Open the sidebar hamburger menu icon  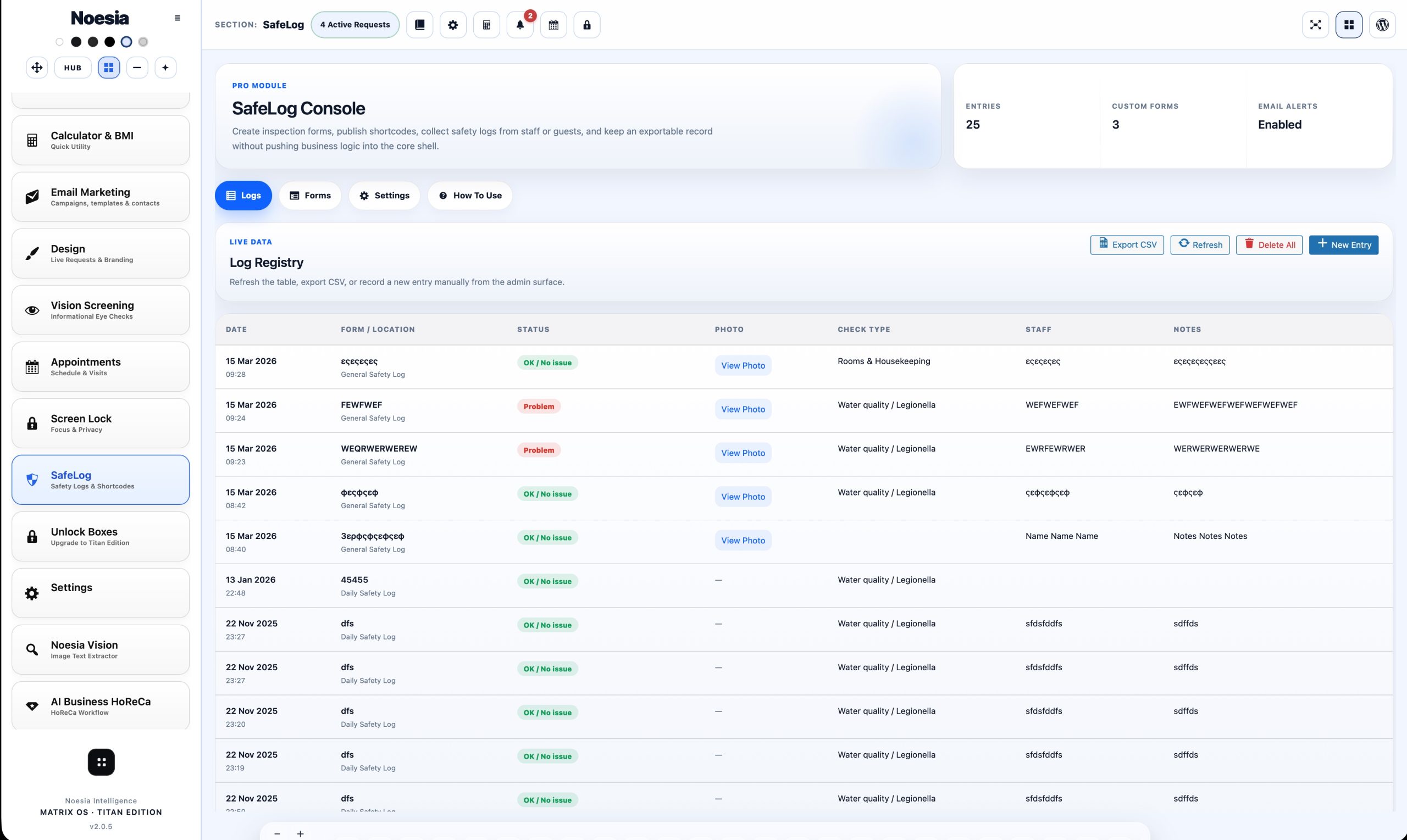(x=177, y=18)
